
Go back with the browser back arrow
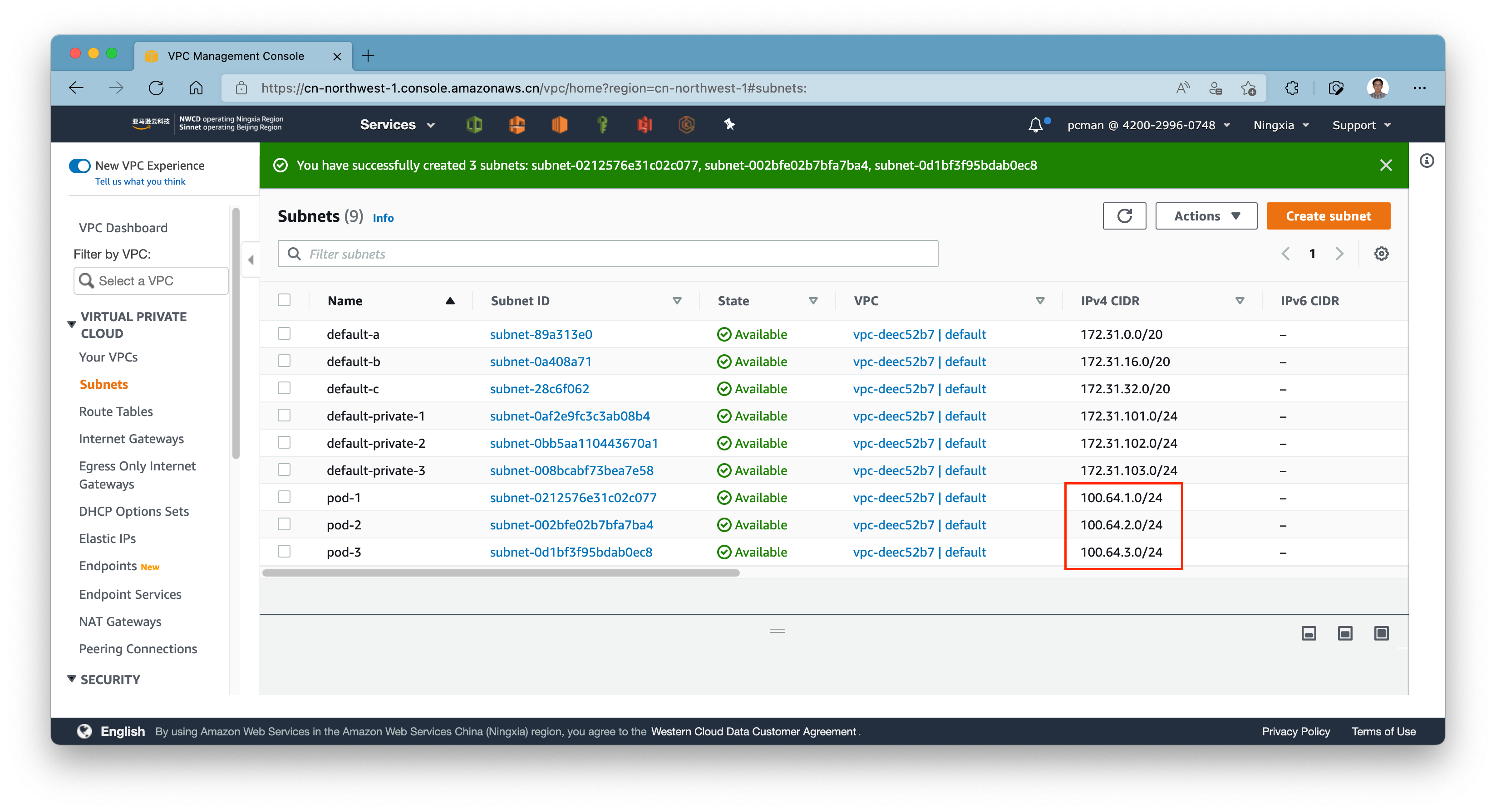(x=76, y=88)
